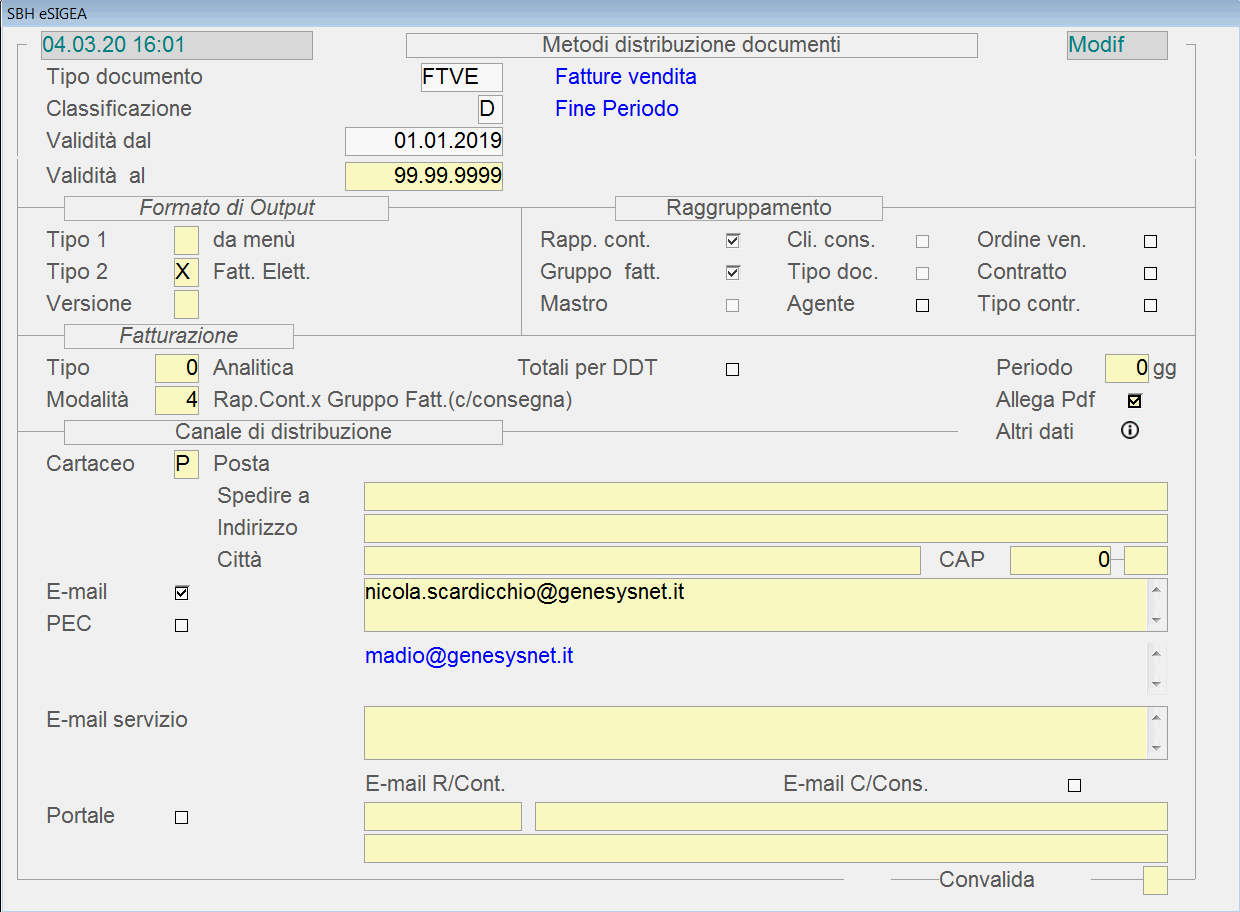Uncheck the E-mail checkbox
Image resolution: width=1240 pixels, height=912 pixels.
tap(181, 593)
